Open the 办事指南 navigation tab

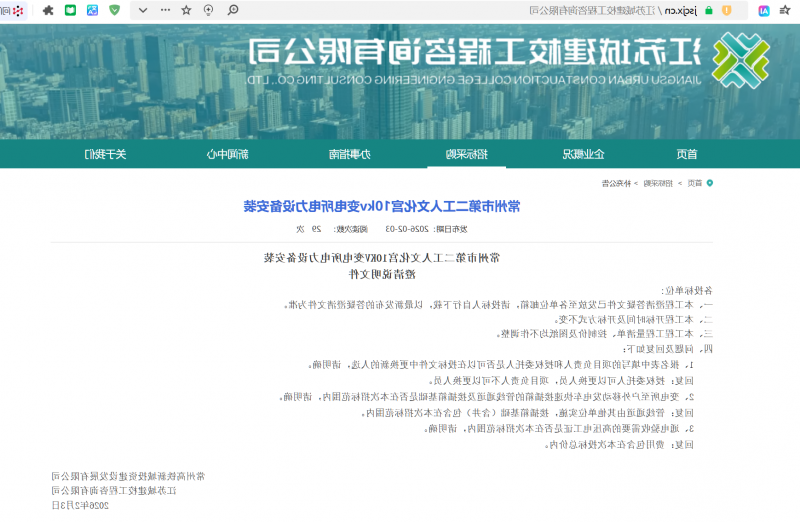[349, 154]
